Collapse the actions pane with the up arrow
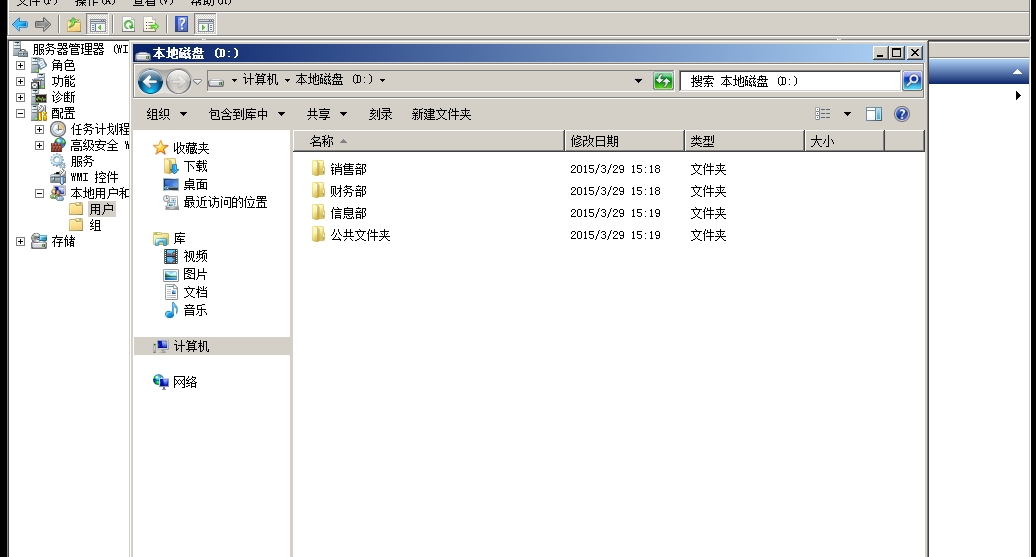1036x557 pixels. point(1018,71)
